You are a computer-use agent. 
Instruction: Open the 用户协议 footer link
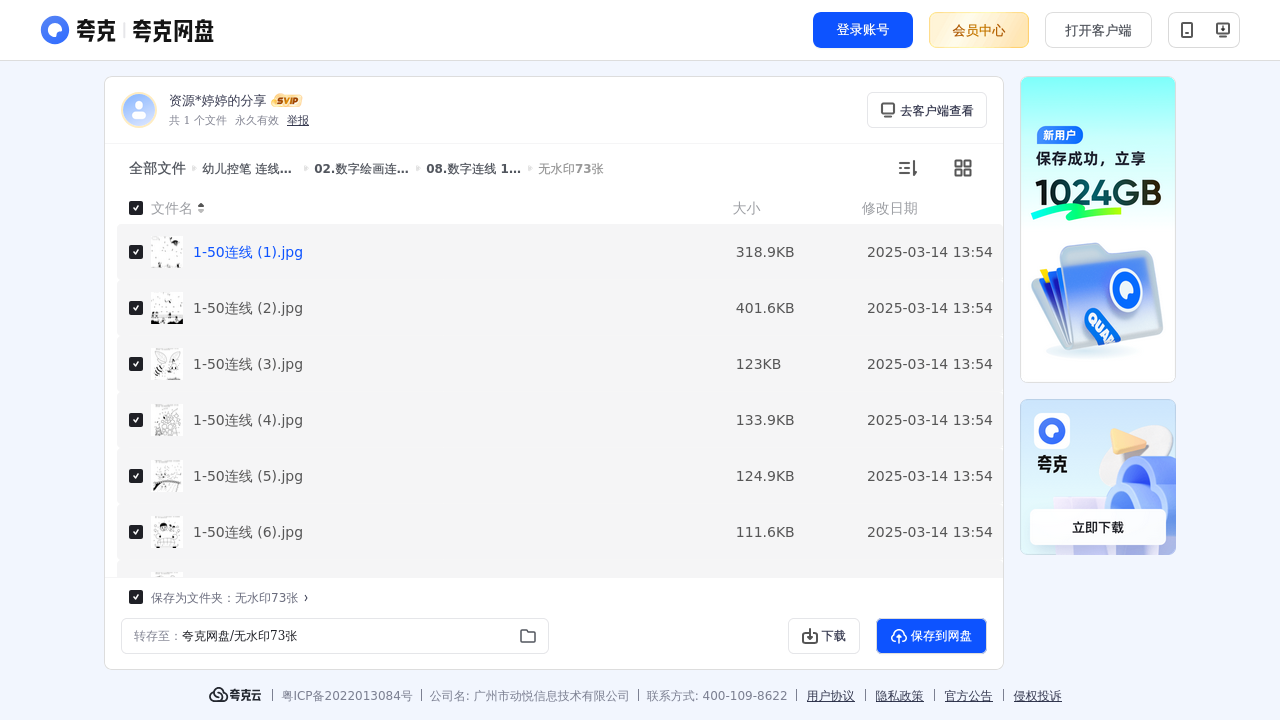(x=831, y=696)
